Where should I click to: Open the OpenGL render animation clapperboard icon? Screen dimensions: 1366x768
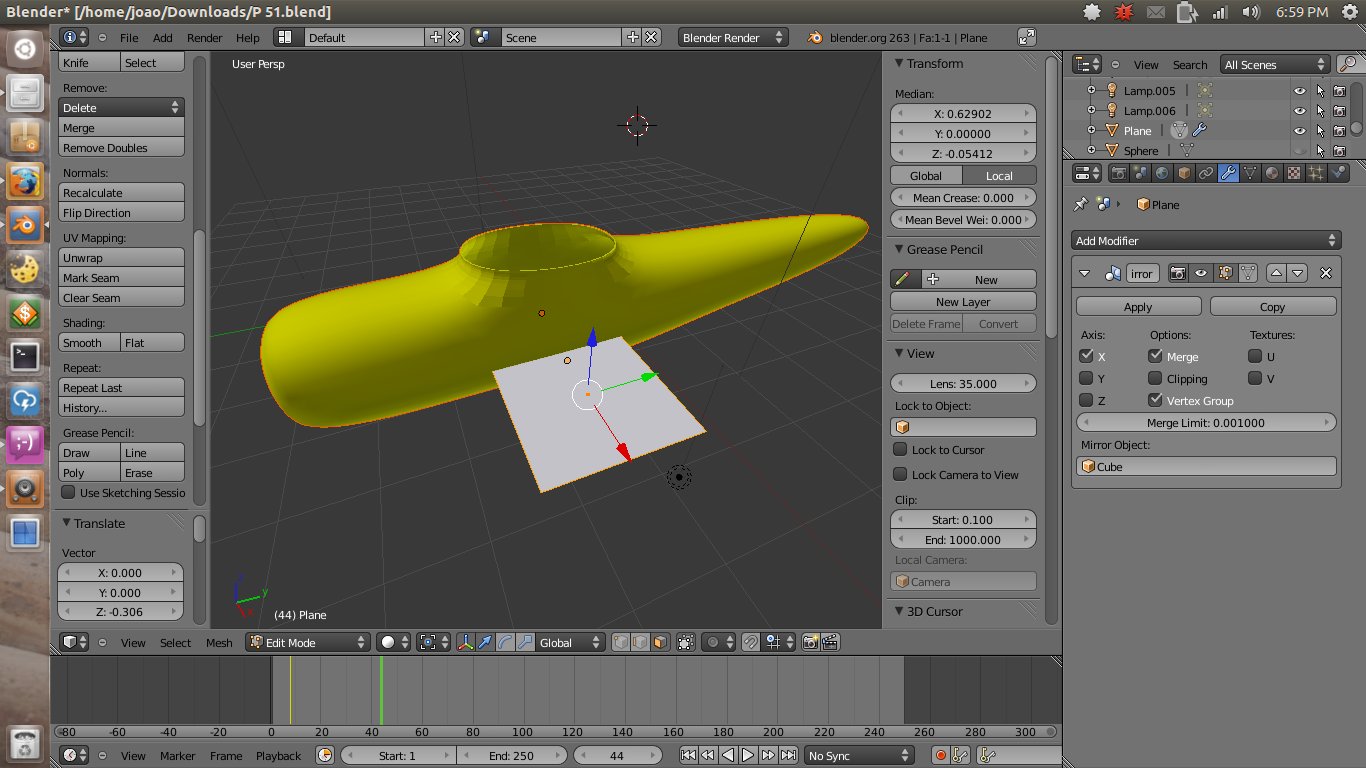point(832,643)
